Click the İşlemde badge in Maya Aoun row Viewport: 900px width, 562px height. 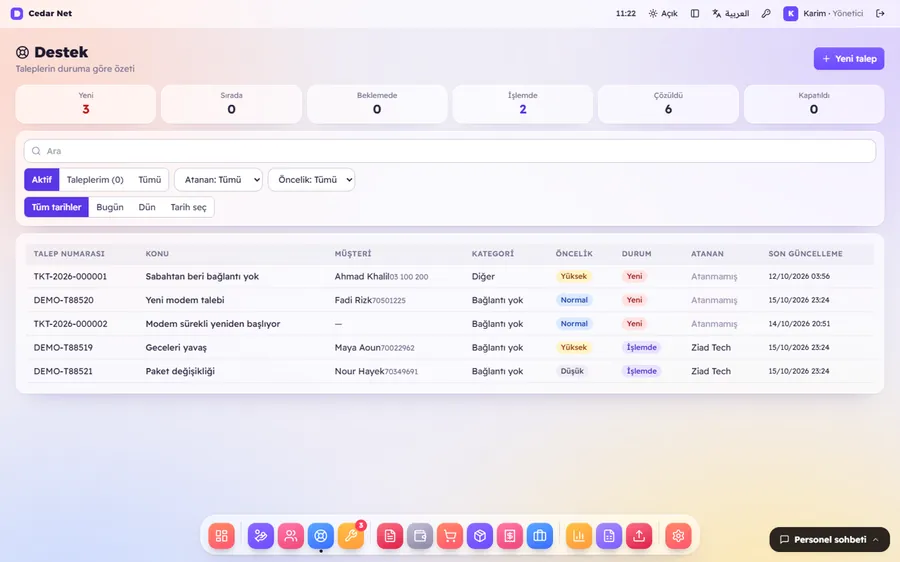pyautogui.click(x=641, y=347)
